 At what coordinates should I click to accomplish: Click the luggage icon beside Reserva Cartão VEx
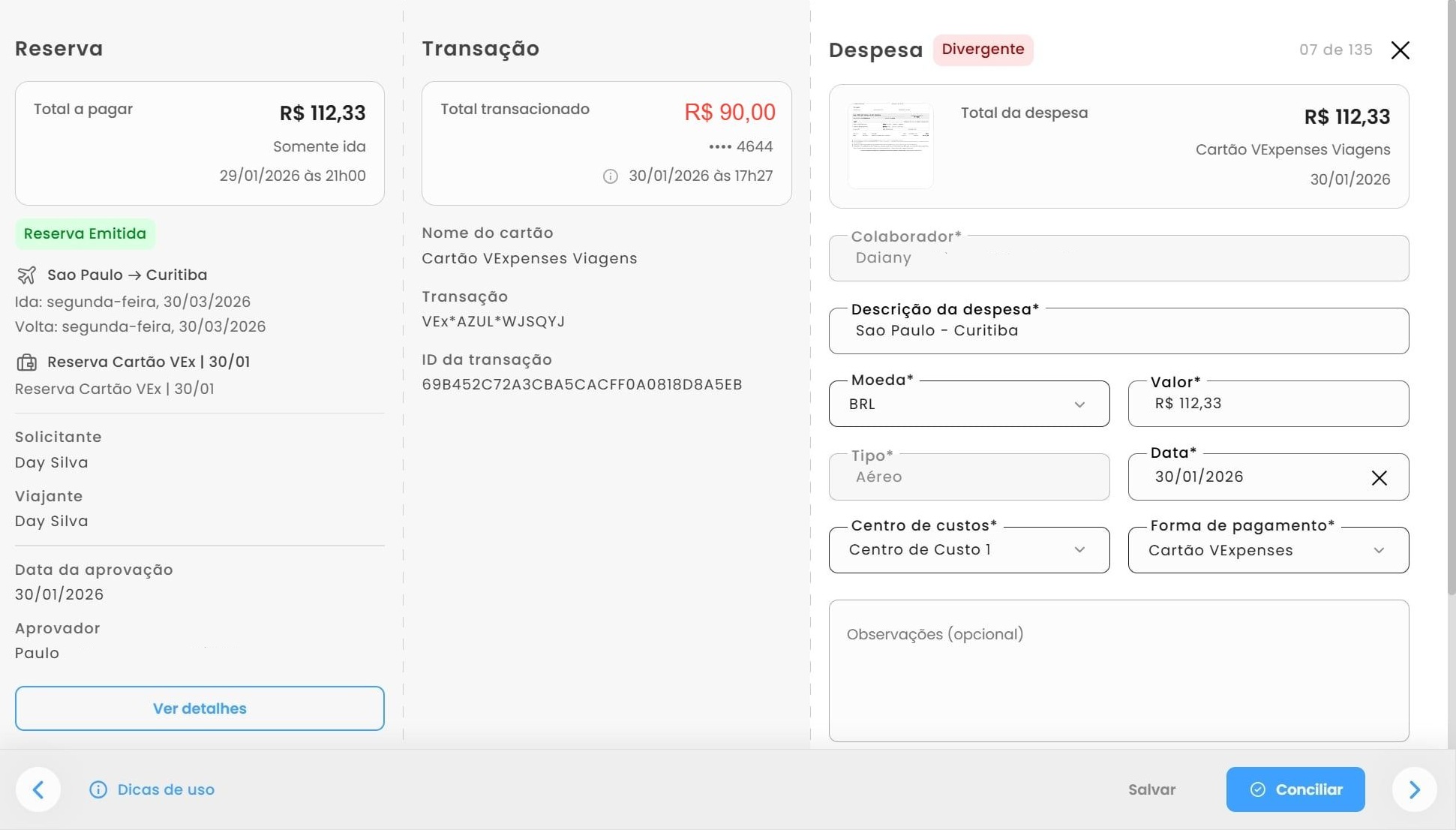click(26, 362)
